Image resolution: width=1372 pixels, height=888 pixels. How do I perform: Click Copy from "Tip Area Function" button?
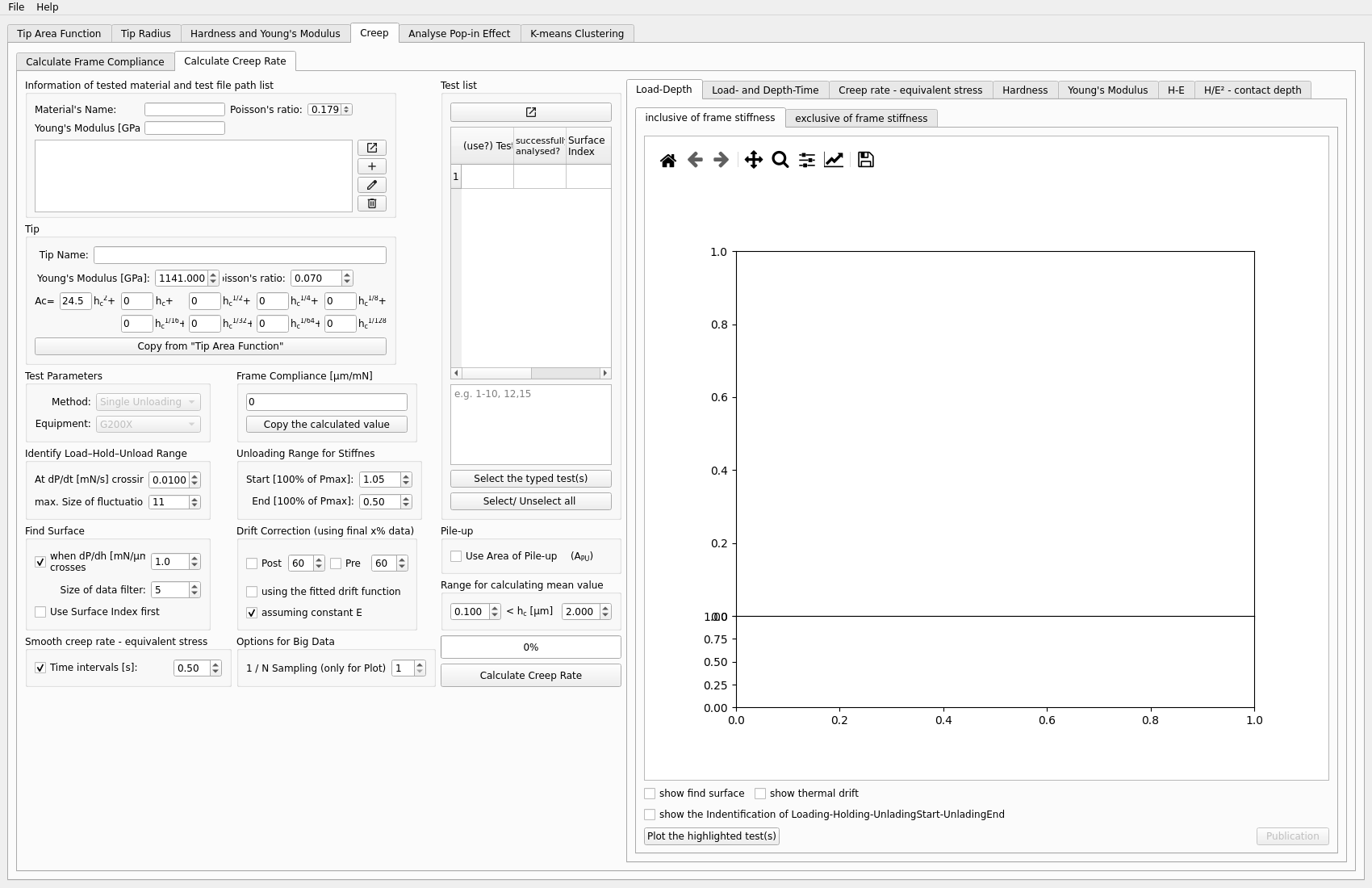tap(210, 346)
